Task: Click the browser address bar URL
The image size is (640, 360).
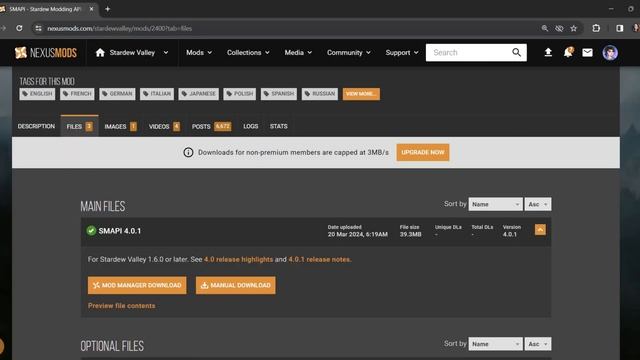Action: click(x=120, y=28)
